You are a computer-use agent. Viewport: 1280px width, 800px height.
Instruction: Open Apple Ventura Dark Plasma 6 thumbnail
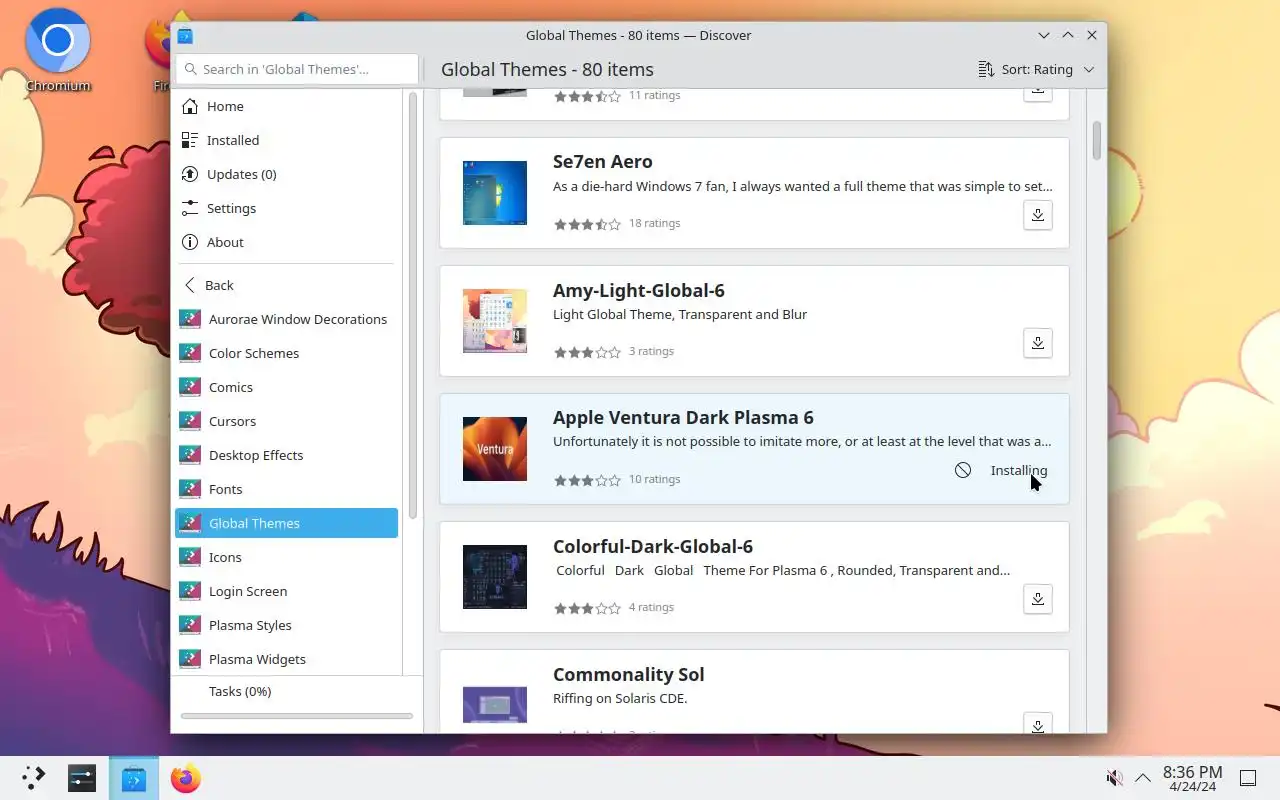point(495,449)
